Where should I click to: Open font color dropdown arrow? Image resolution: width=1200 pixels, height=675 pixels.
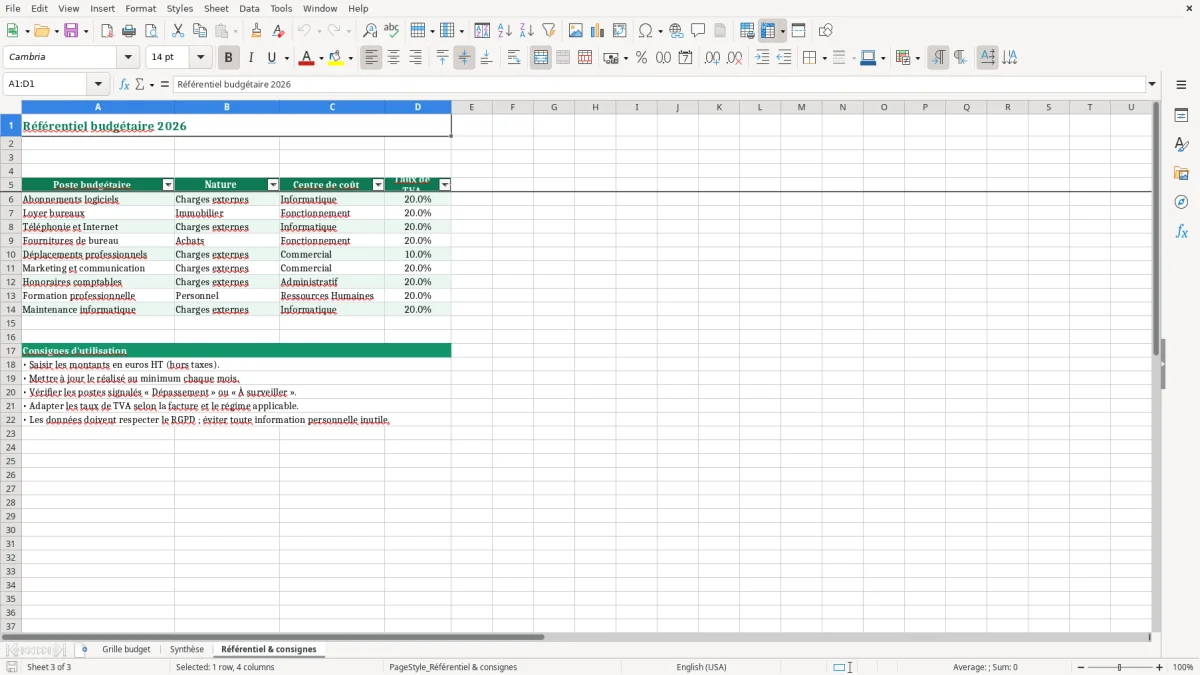(x=321, y=58)
